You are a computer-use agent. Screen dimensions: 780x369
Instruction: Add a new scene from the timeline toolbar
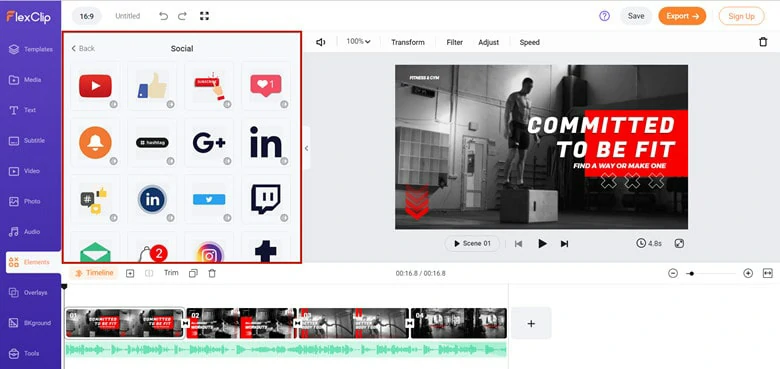pos(130,273)
